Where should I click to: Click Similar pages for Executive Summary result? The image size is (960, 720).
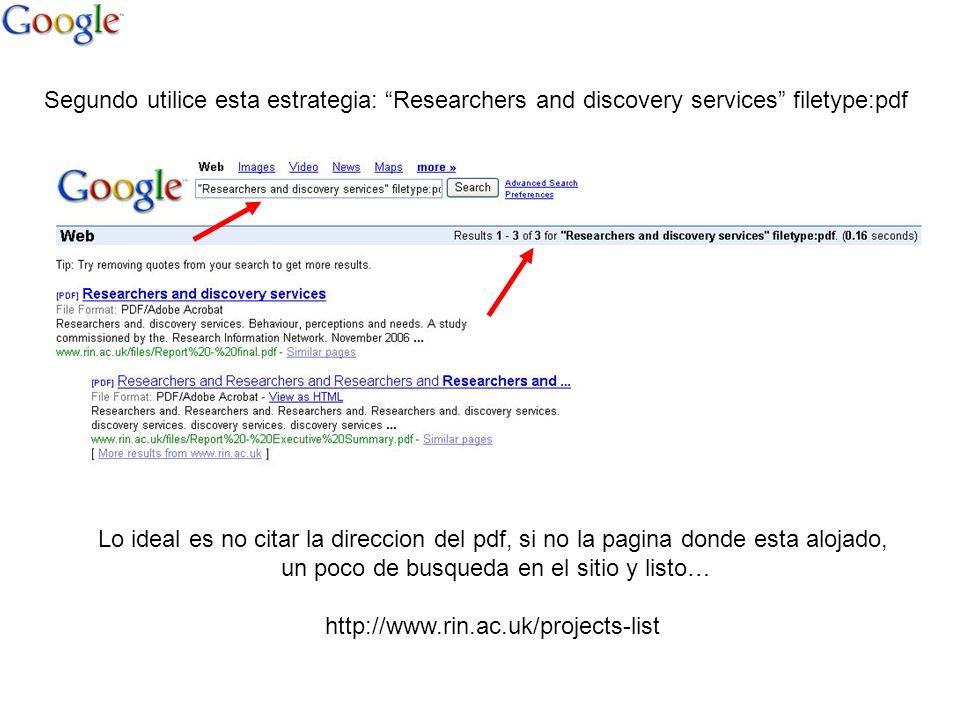click(457, 439)
